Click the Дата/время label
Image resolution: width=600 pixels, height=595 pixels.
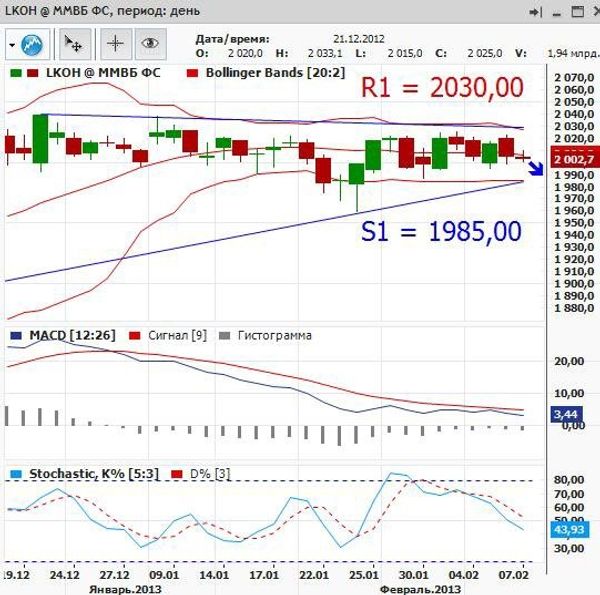tap(232, 39)
